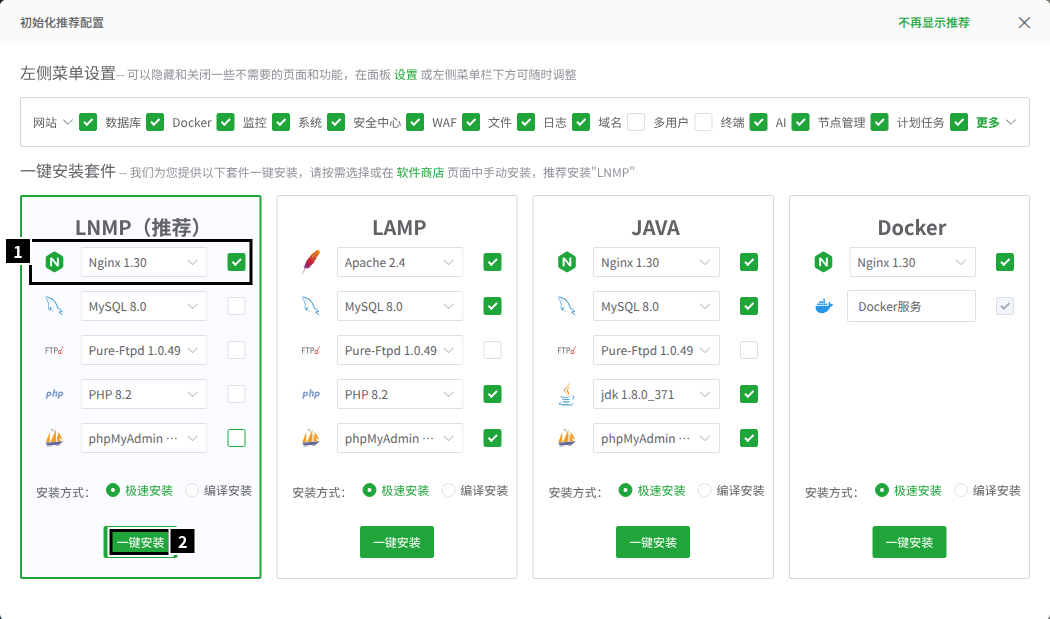Viewport: 1050px width, 619px height.
Task: Expand the 网站 menu chevron
Action: pyautogui.click(x=68, y=122)
